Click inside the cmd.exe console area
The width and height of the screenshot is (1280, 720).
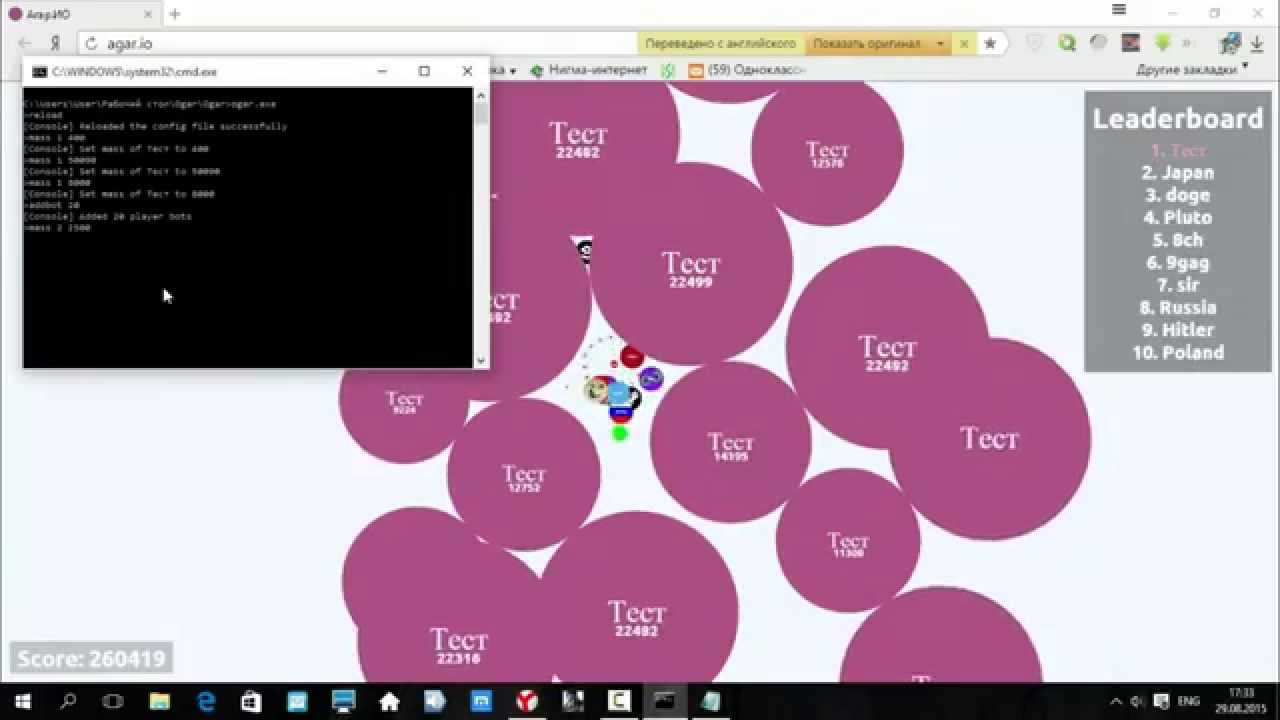(x=248, y=227)
